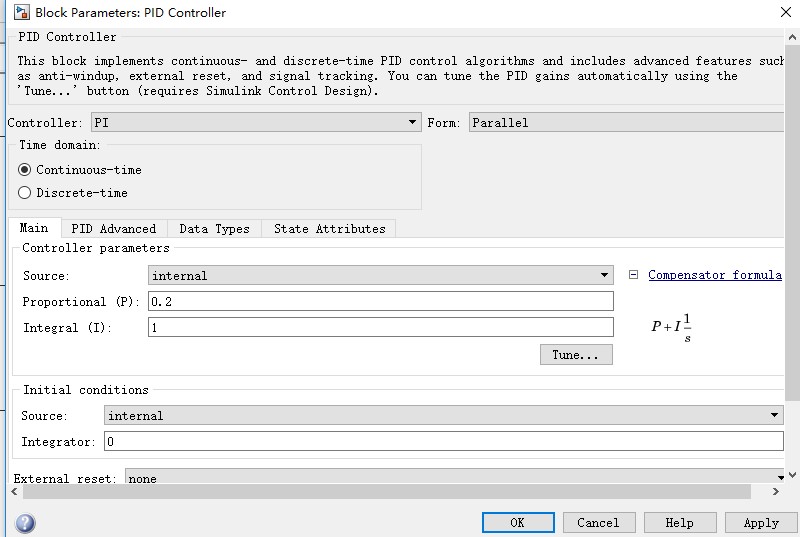Switch to the Data Types tab
The height and width of the screenshot is (537, 800).
pos(214,229)
